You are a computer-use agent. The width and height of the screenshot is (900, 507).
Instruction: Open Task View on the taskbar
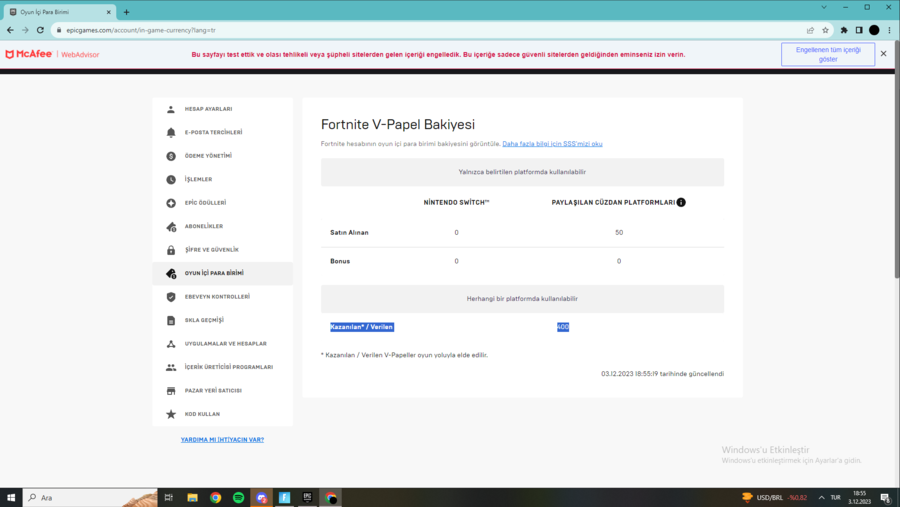point(169,497)
